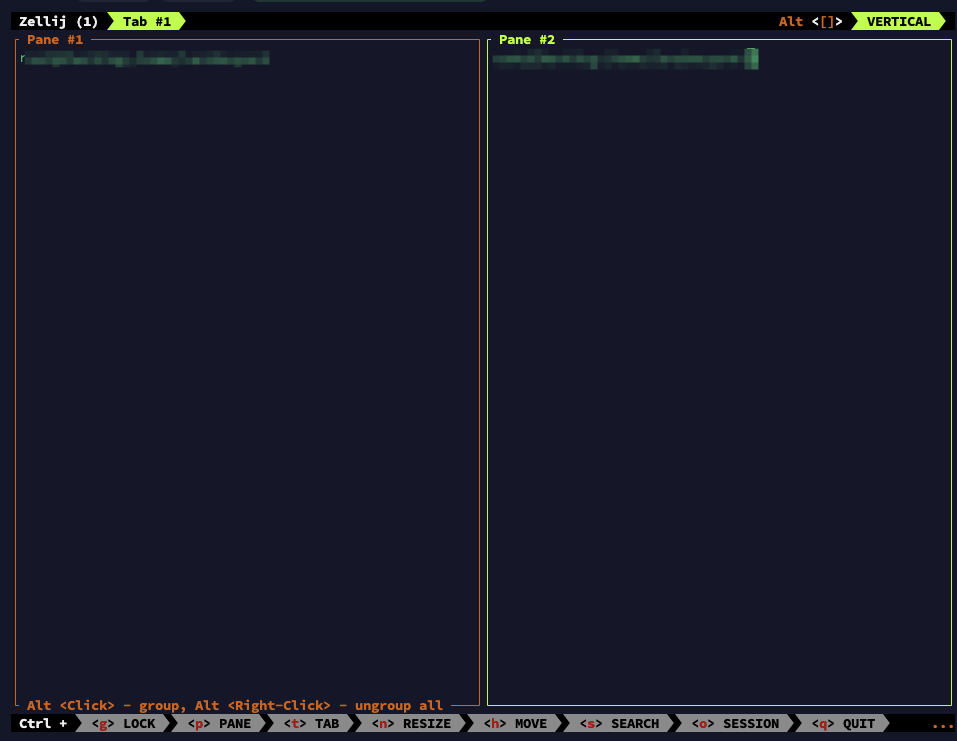Click the blurred command line in Pane #1
The height and width of the screenshot is (741, 957).
(145, 60)
